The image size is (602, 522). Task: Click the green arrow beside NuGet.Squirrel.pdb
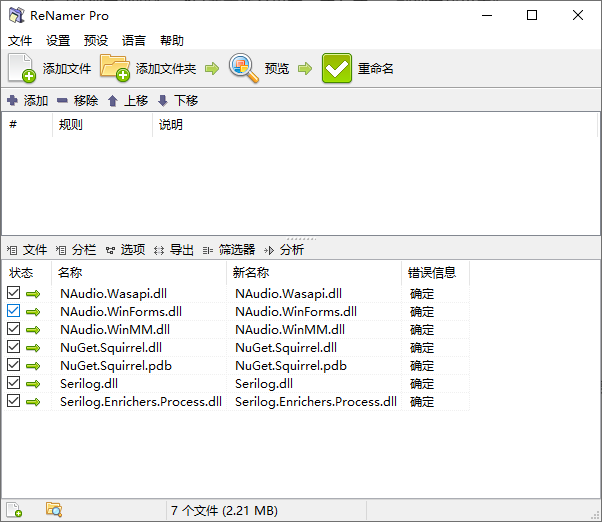coord(33,366)
